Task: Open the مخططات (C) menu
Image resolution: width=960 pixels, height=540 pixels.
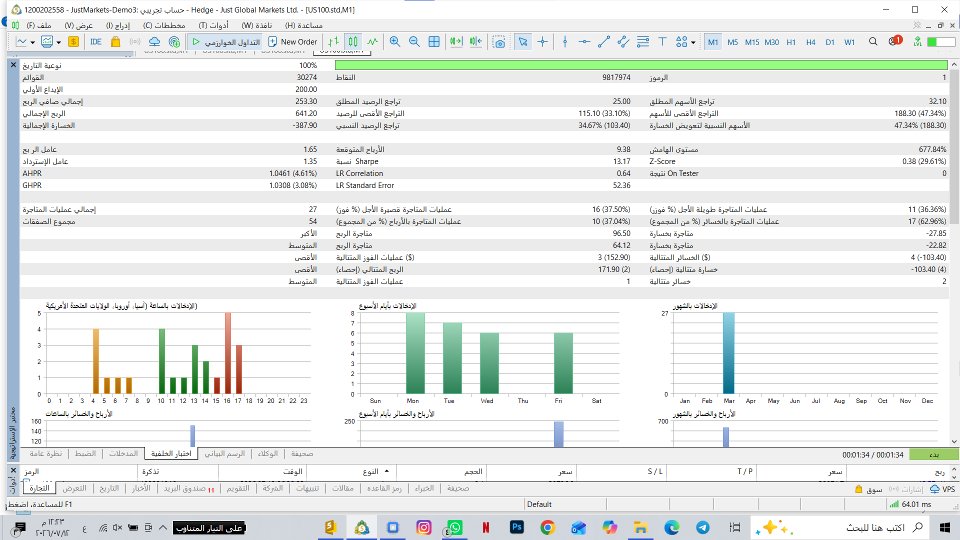Action: pos(164,25)
